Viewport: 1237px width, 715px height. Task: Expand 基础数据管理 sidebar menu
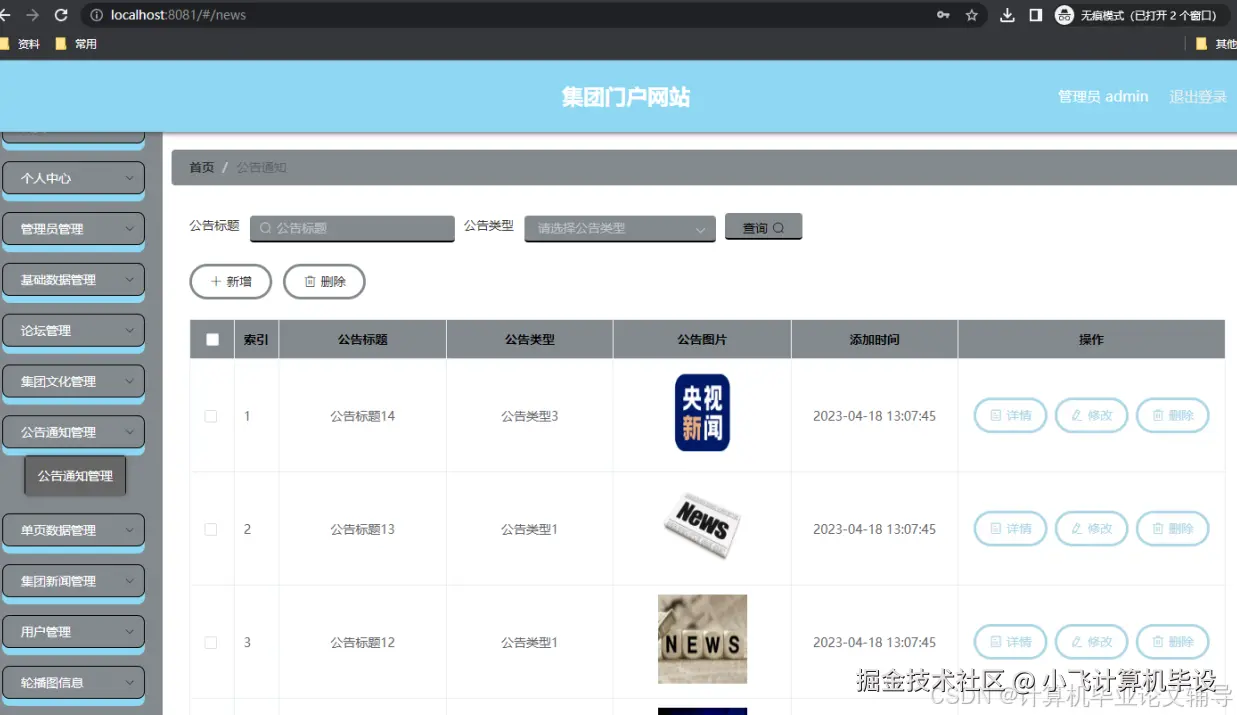click(74, 280)
